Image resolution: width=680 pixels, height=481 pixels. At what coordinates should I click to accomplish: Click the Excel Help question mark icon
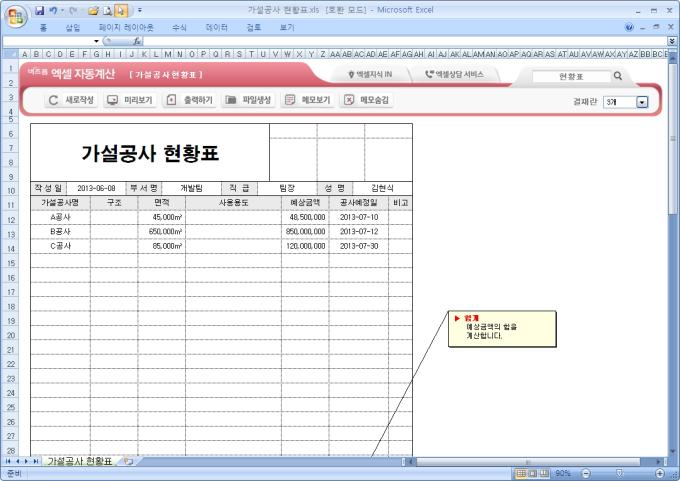pyautogui.click(x=629, y=27)
